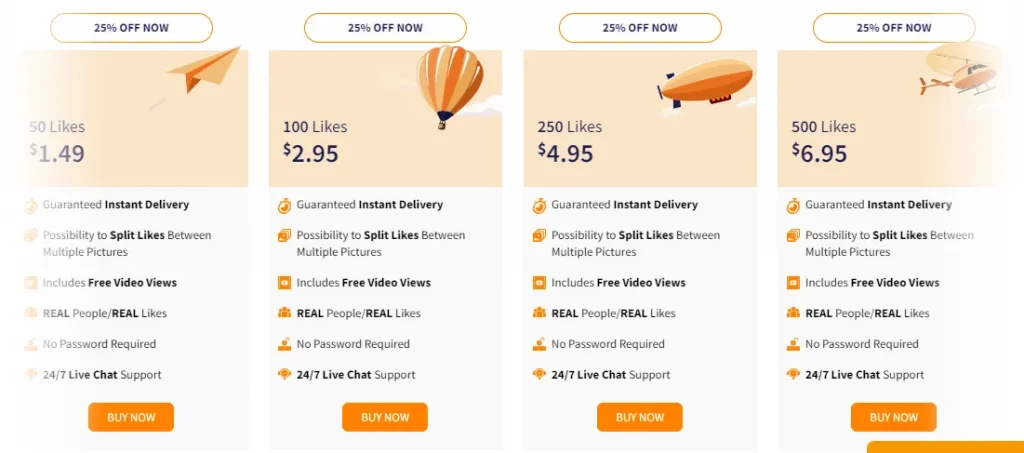Image resolution: width=1024 pixels, height=453 pixels.
Task: Click the real people icon in 250 Likes plan
Action: coord(539,313)
